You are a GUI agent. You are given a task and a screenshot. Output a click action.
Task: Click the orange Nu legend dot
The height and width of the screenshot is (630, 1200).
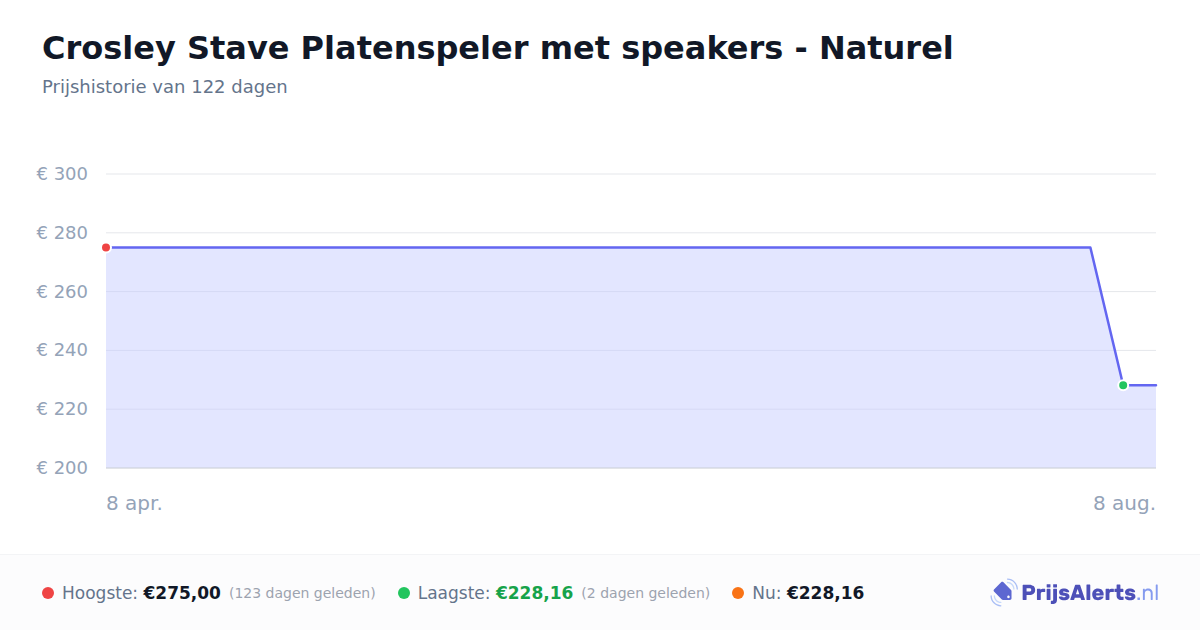(738, 593)
